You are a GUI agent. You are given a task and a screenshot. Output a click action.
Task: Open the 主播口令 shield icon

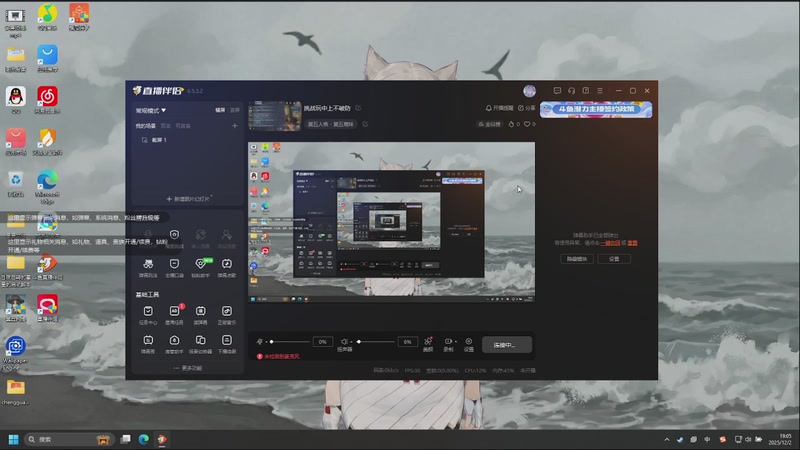(174, 264)
